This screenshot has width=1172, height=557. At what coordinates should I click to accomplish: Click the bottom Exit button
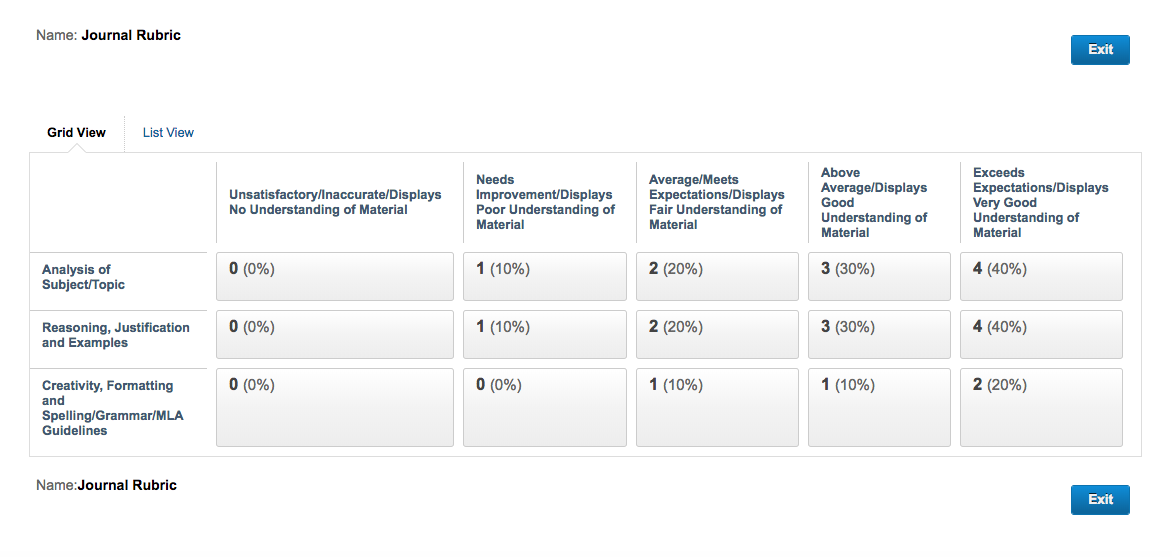1100,499
